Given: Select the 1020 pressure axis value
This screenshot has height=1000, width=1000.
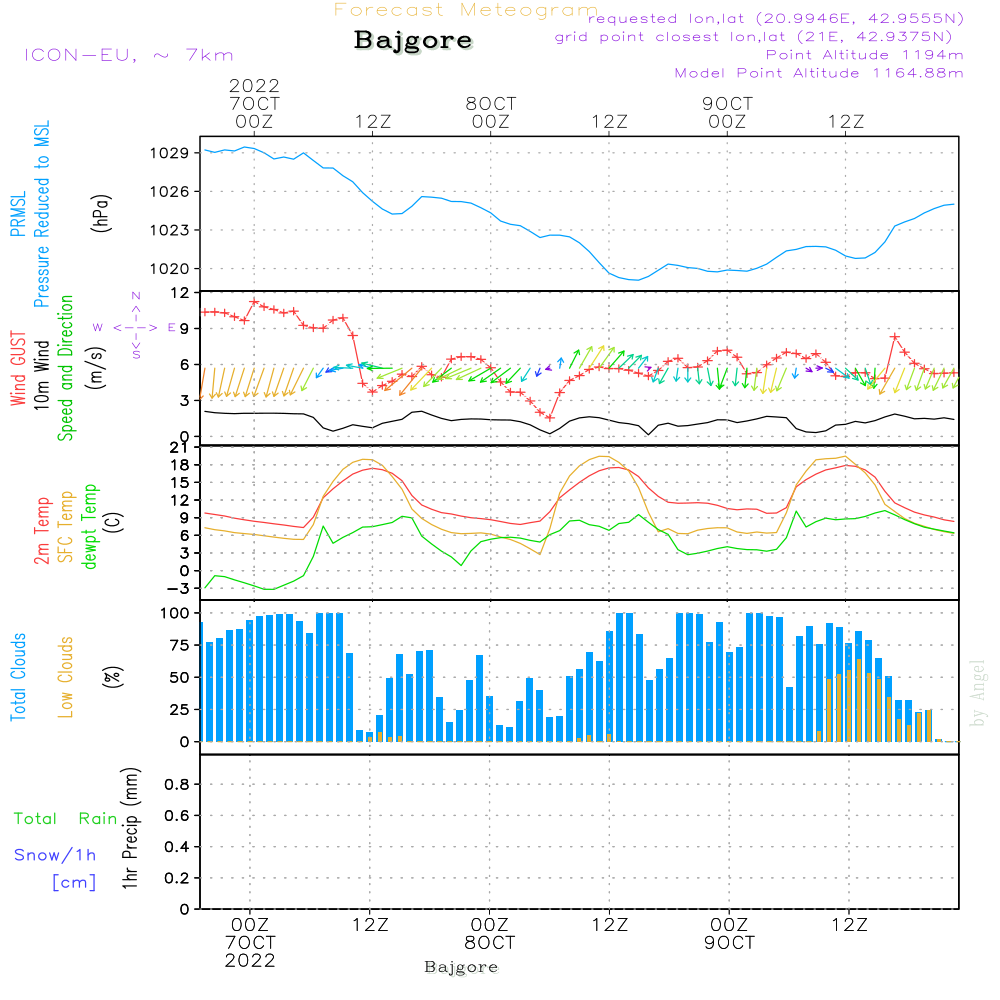Looking at the screenshot, I should click(170, 268).
